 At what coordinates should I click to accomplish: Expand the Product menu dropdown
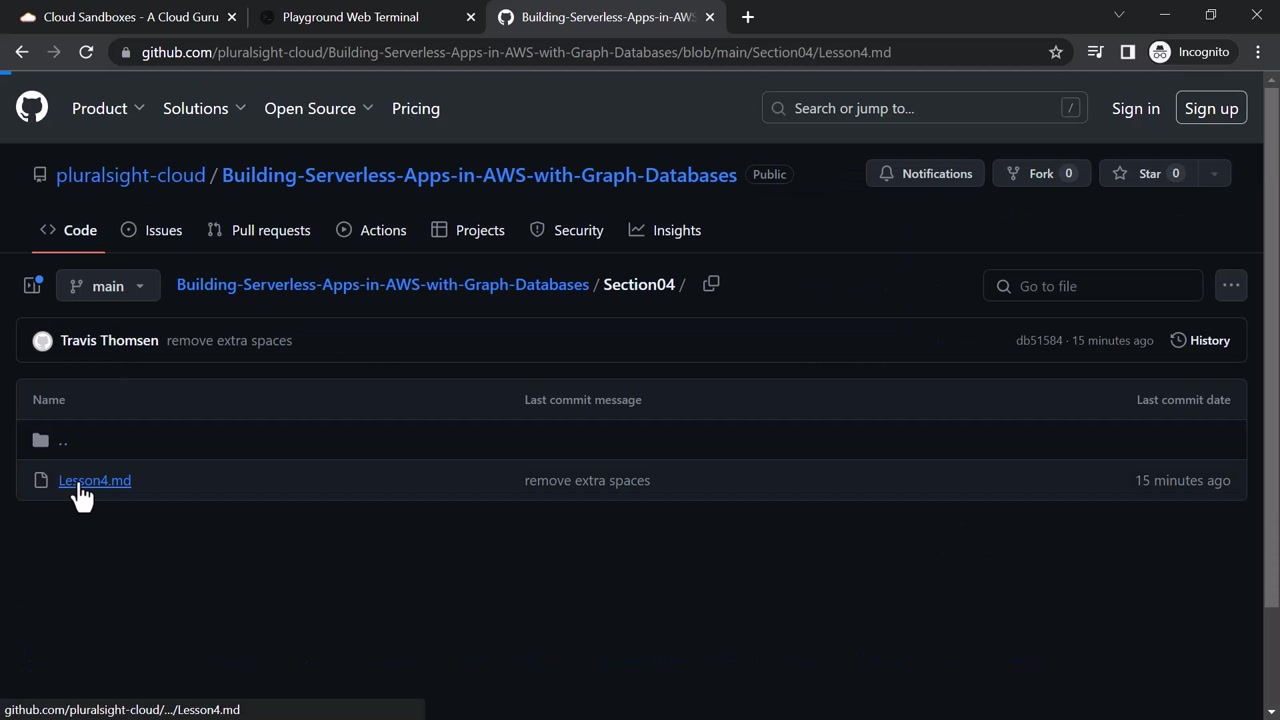[x=108, y=108]
